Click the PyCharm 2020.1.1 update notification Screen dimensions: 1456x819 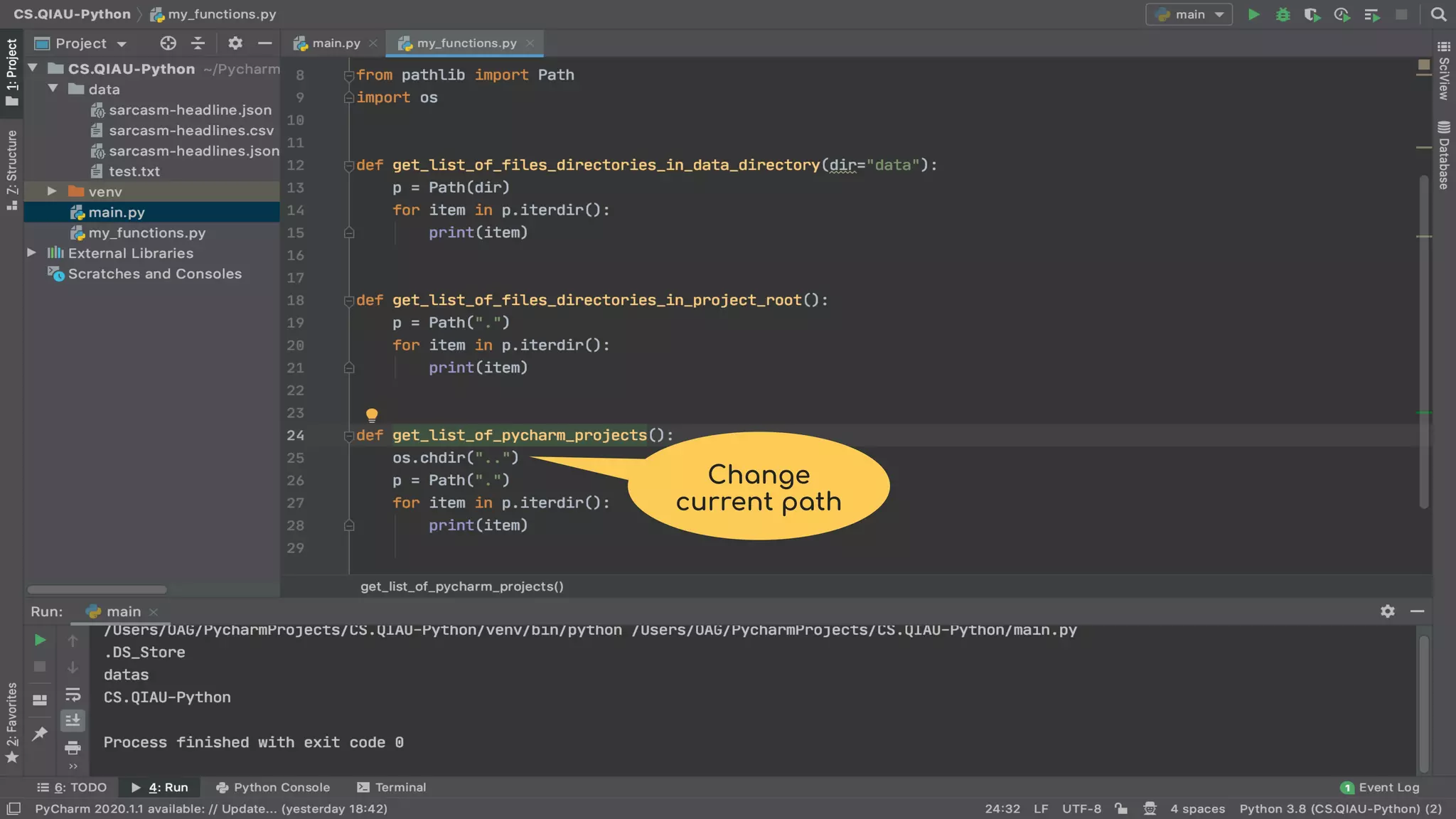211,808
